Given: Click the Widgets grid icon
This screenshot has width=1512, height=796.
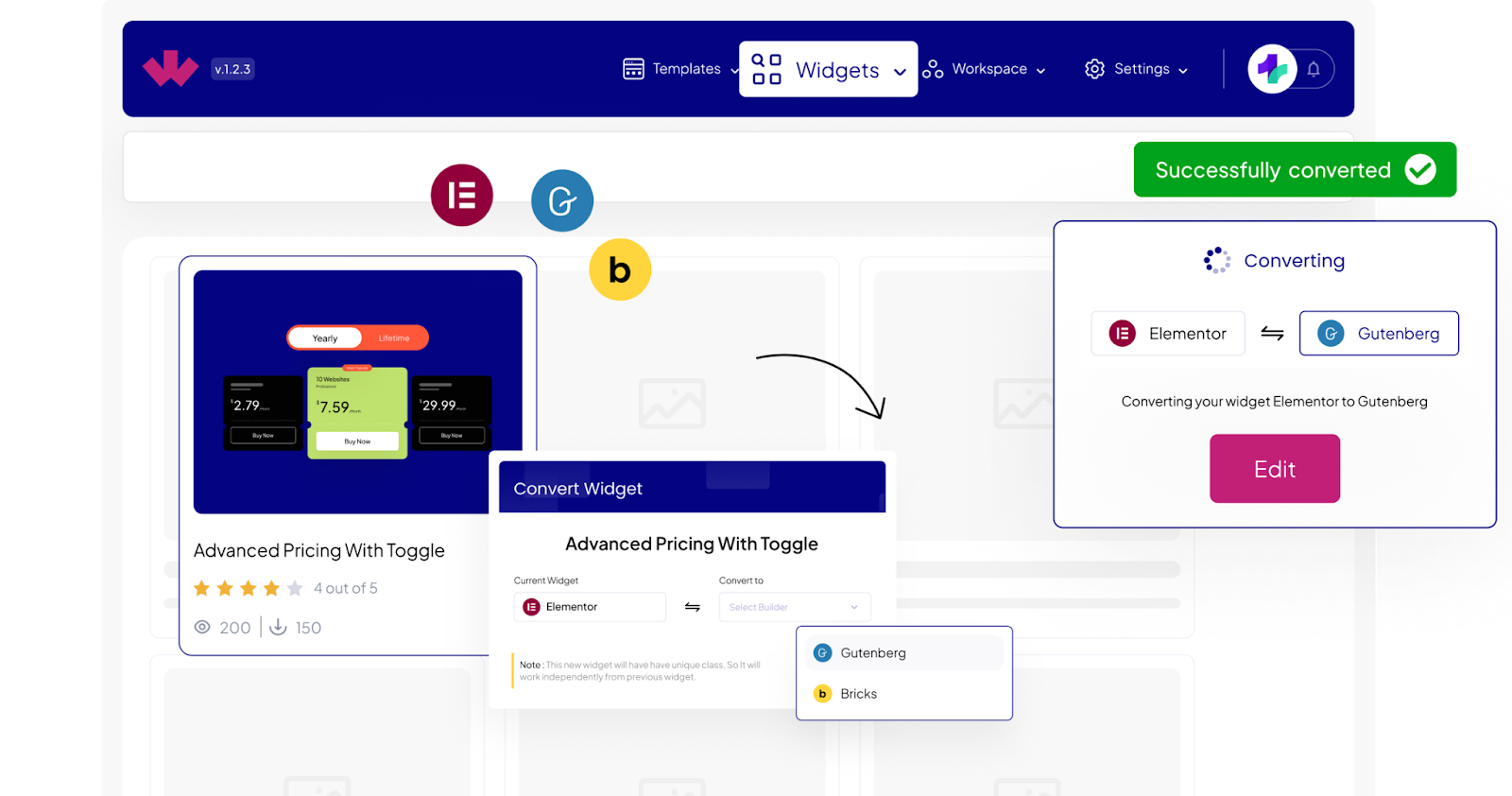Looking at the screenshot, I should click(x=766, y=69).
